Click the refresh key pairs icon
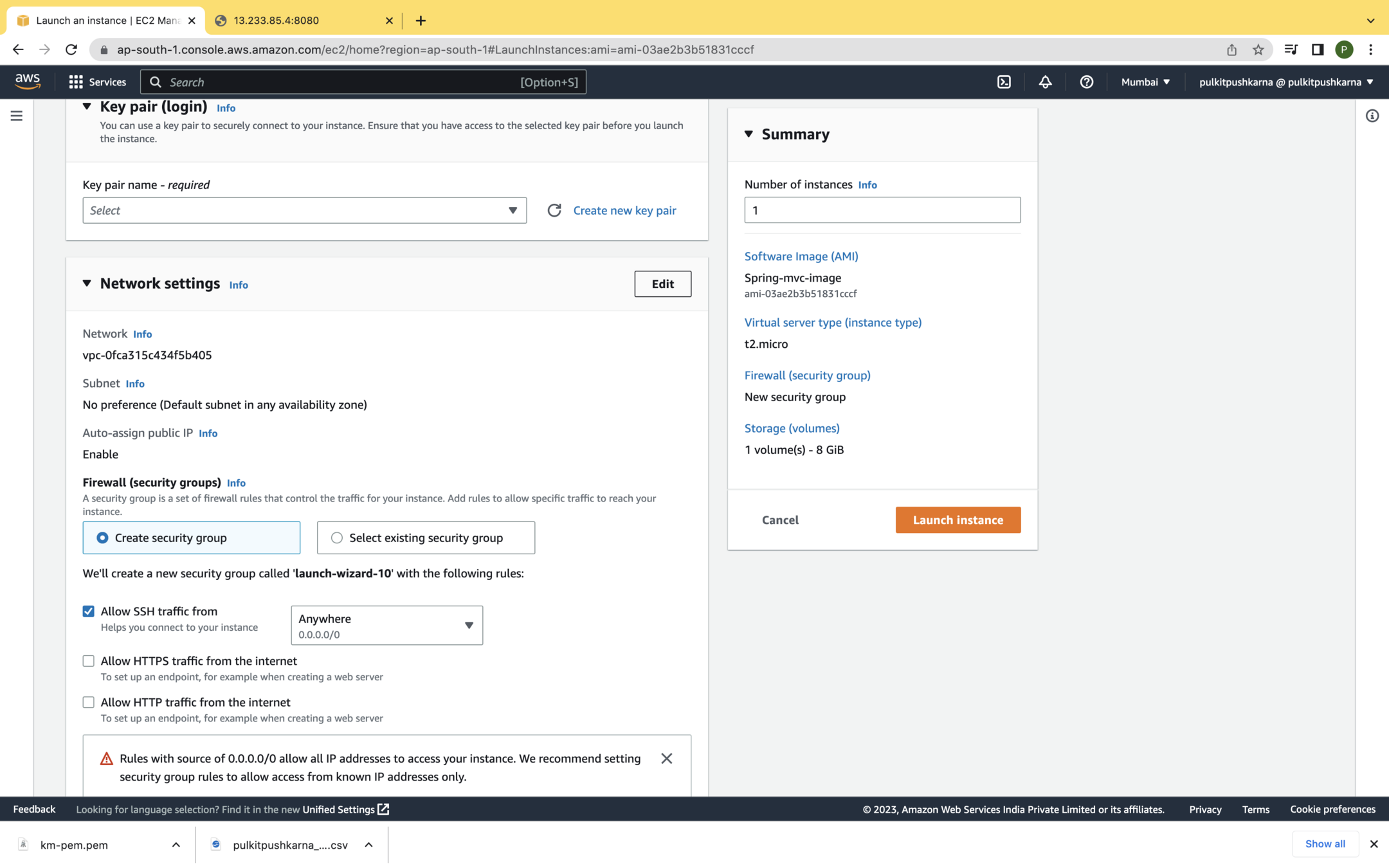Screen dimensions: 1389x868 click(x=554, y=210)
